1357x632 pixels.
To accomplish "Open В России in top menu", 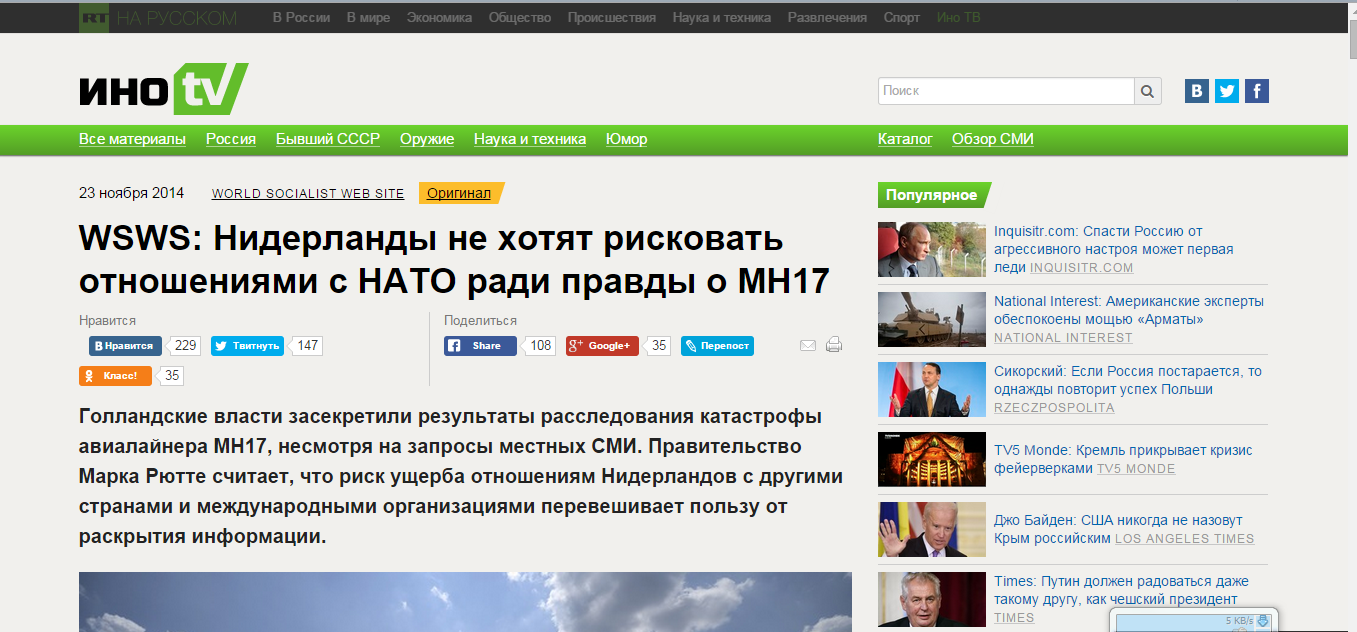I will 301,18.
